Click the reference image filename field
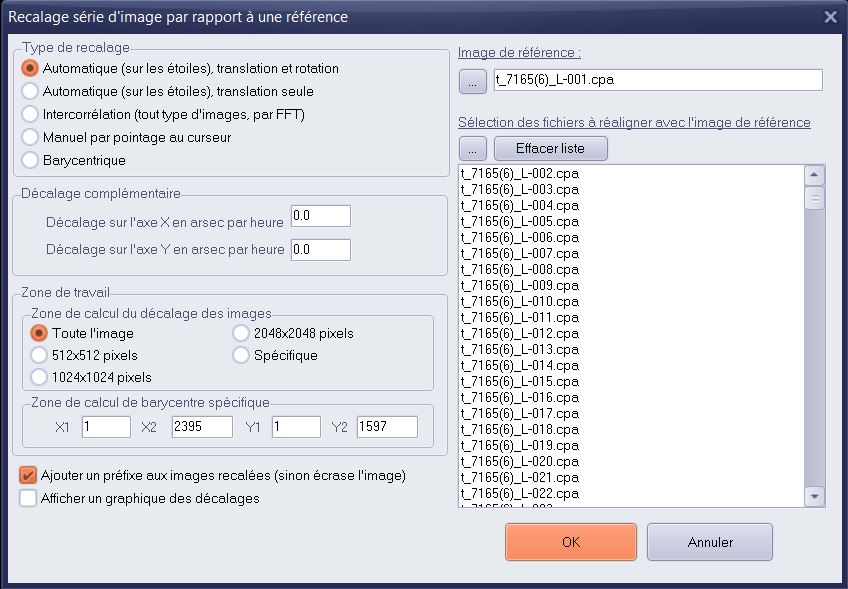Image resolution: width=848 pixels, height=589 pixels. point(657,80)
